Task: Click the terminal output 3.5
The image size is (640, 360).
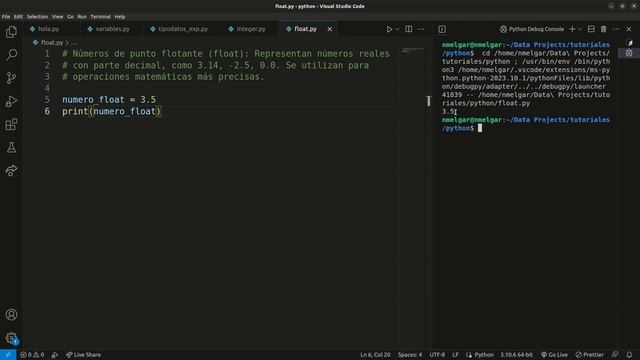Action: click(448, 111)
